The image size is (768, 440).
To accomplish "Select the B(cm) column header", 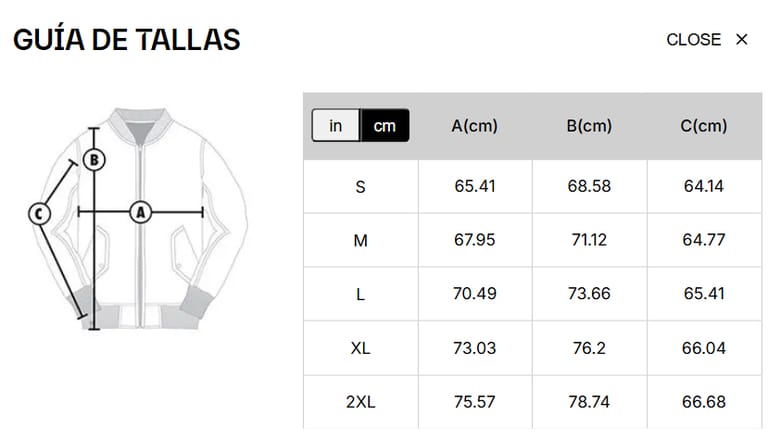I will click(x=589, y=126).
